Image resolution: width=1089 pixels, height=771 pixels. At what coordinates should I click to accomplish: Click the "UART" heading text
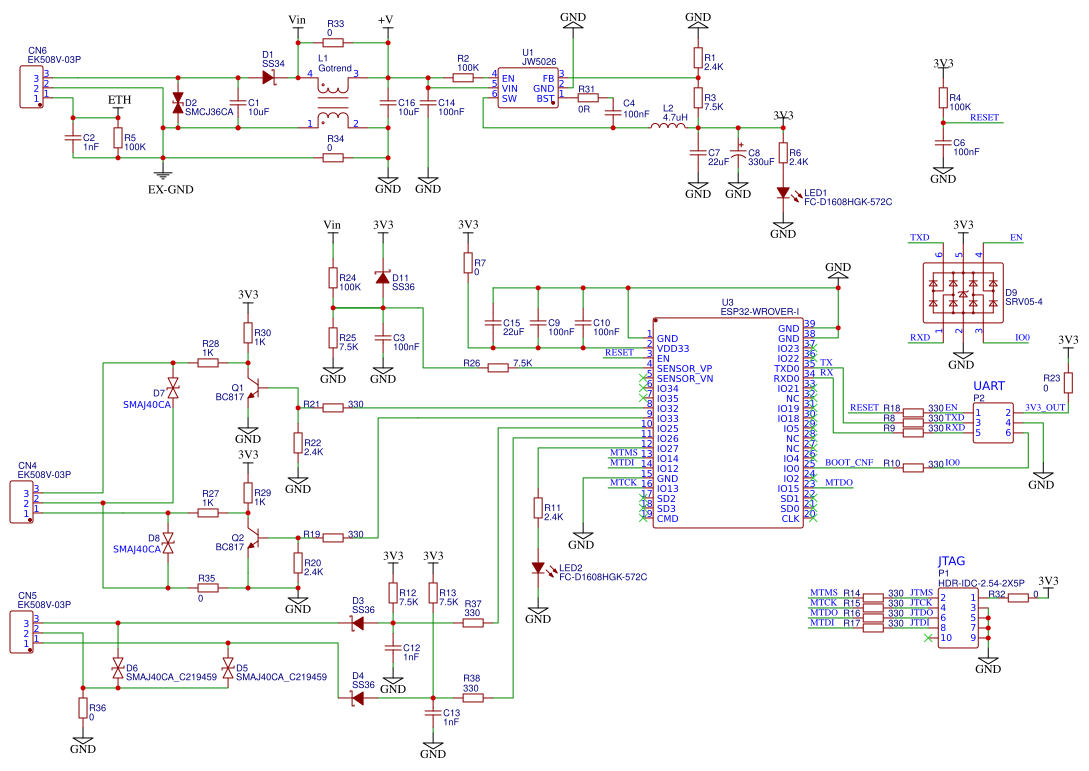[989, 386]
